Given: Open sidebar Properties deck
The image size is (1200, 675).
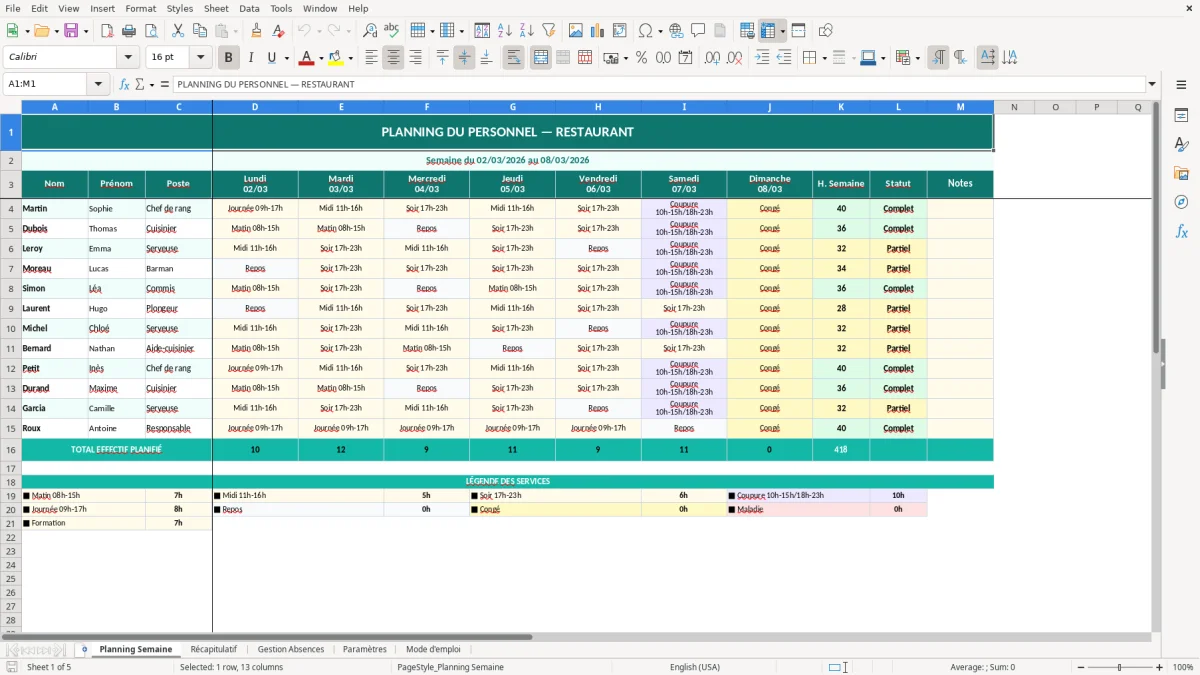Looking at the screenshot, I should click(x=1181, y=116).
